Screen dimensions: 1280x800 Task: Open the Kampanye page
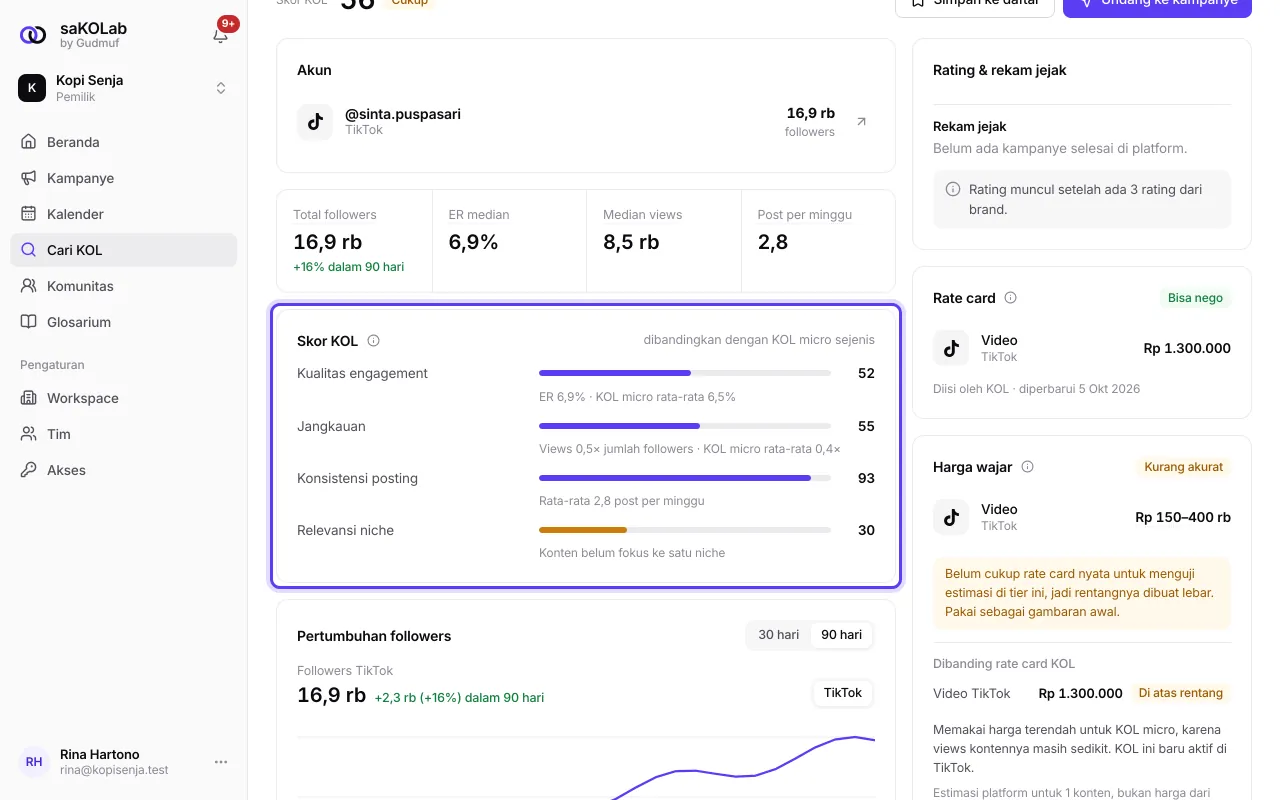coord(124,178)
